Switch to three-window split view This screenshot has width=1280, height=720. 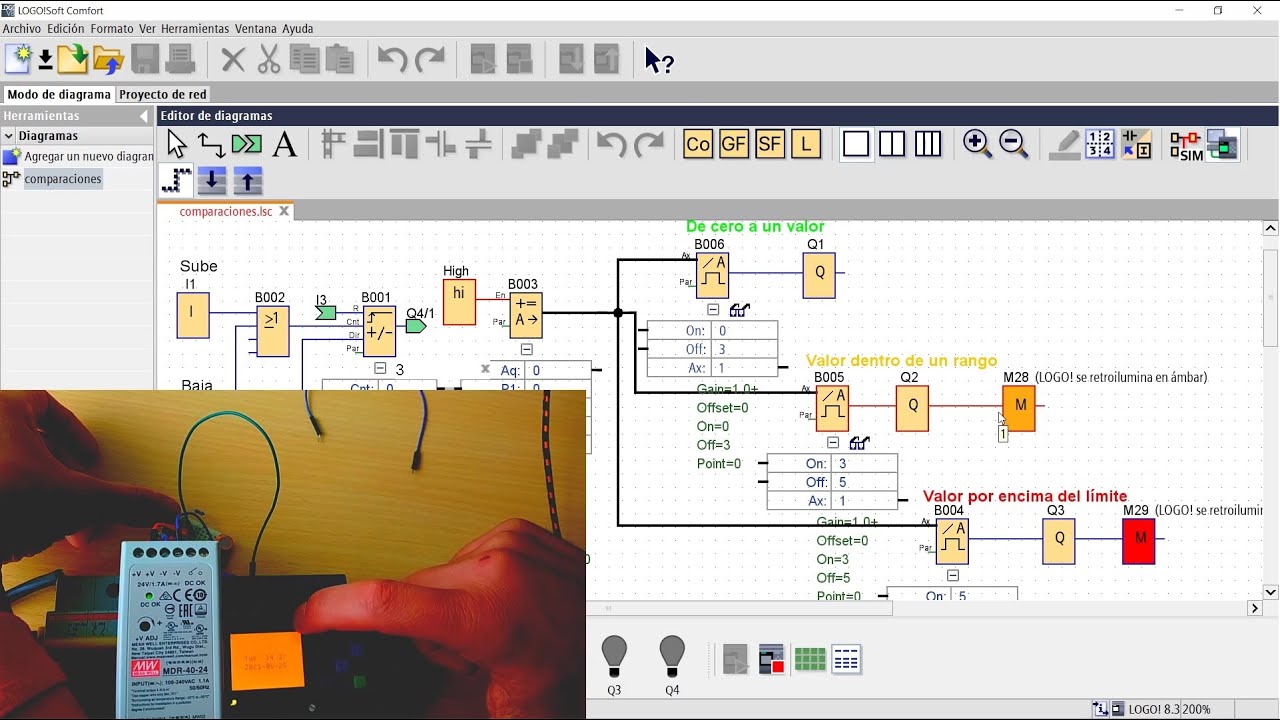tap(928, 144)
